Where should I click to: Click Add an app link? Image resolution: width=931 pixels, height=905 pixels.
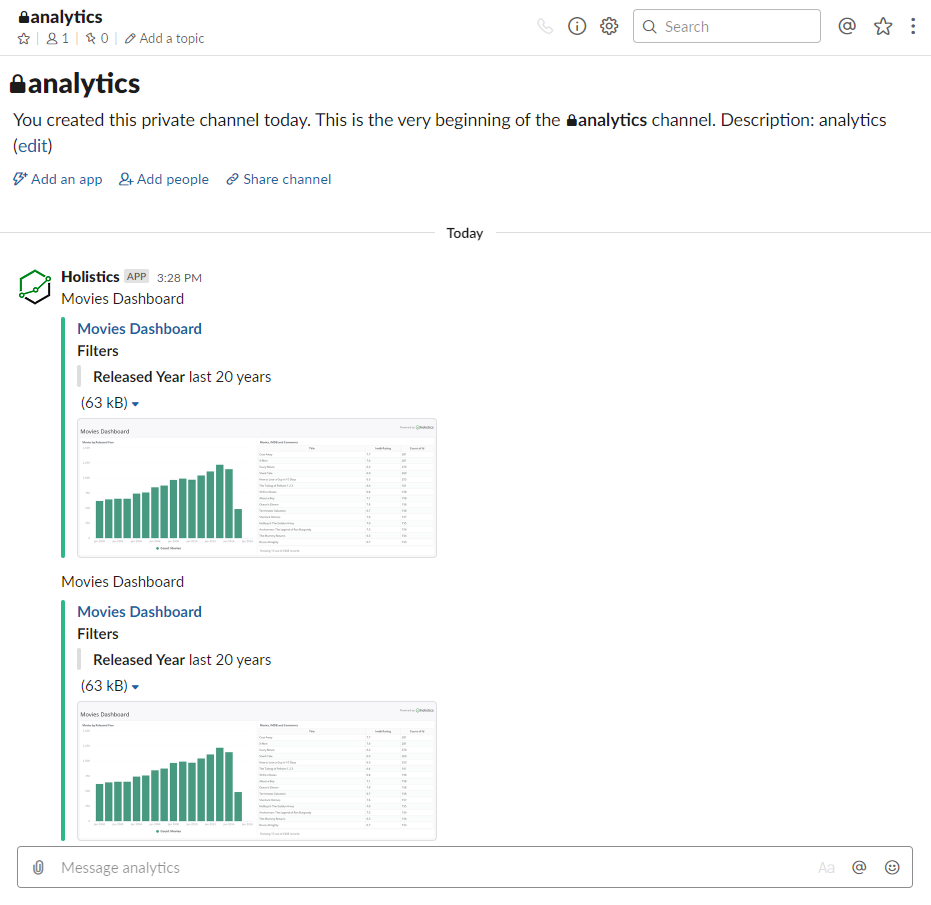[58, 179]
